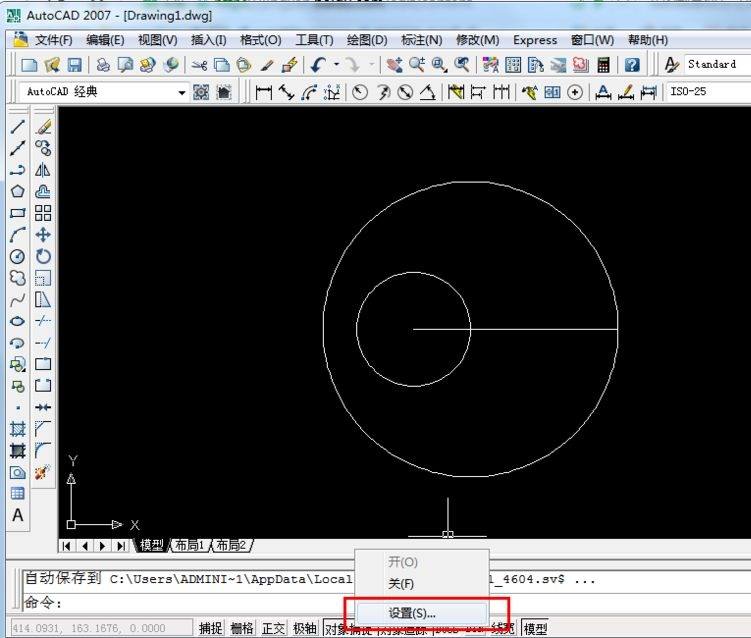751x638 pixels.
Task: Click the Undo arrow icon
Action: [x=319, y=65]
